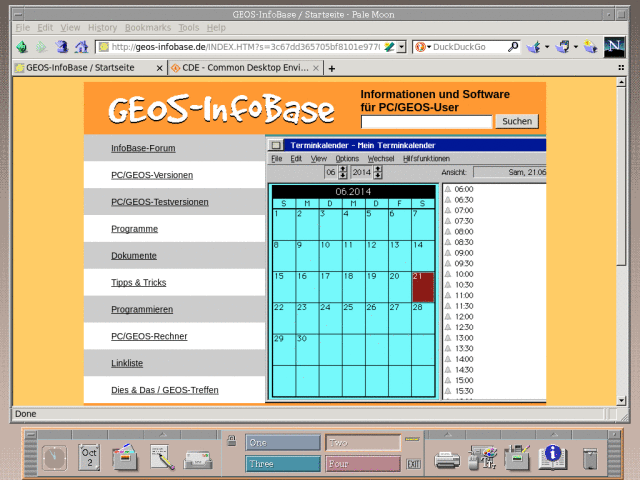Open the Programme link

(x=134, y=229)
